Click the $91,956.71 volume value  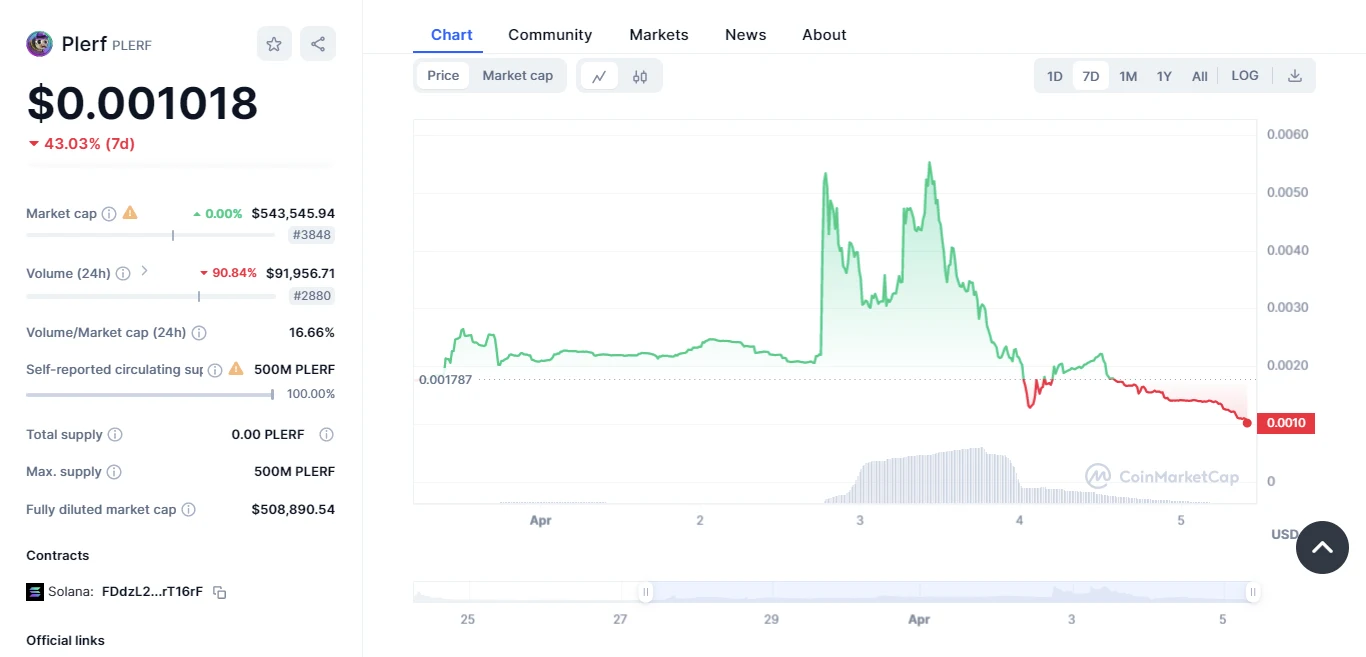coord(300,273)
